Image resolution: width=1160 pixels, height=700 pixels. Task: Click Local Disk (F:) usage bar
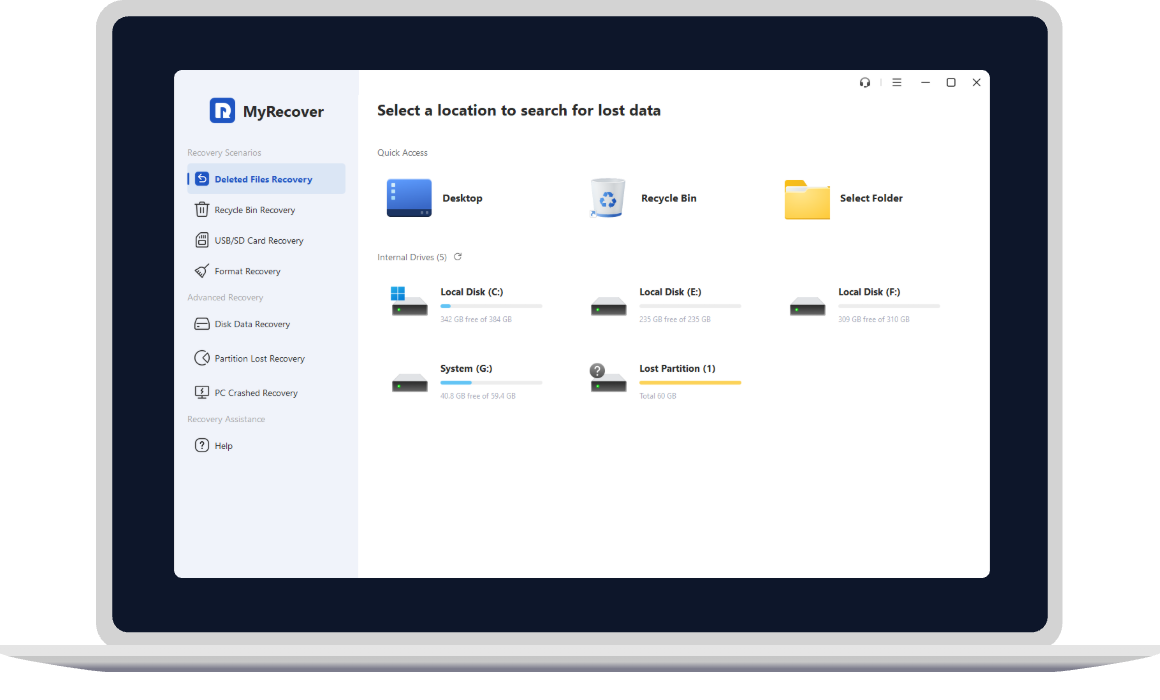(888, 306)
